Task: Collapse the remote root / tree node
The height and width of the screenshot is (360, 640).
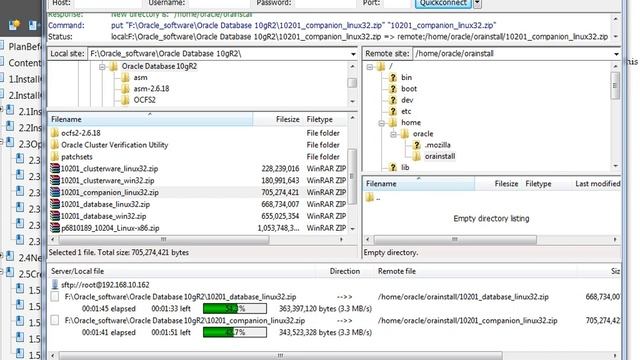Action: pyautogui.click(x=370, y=67)
